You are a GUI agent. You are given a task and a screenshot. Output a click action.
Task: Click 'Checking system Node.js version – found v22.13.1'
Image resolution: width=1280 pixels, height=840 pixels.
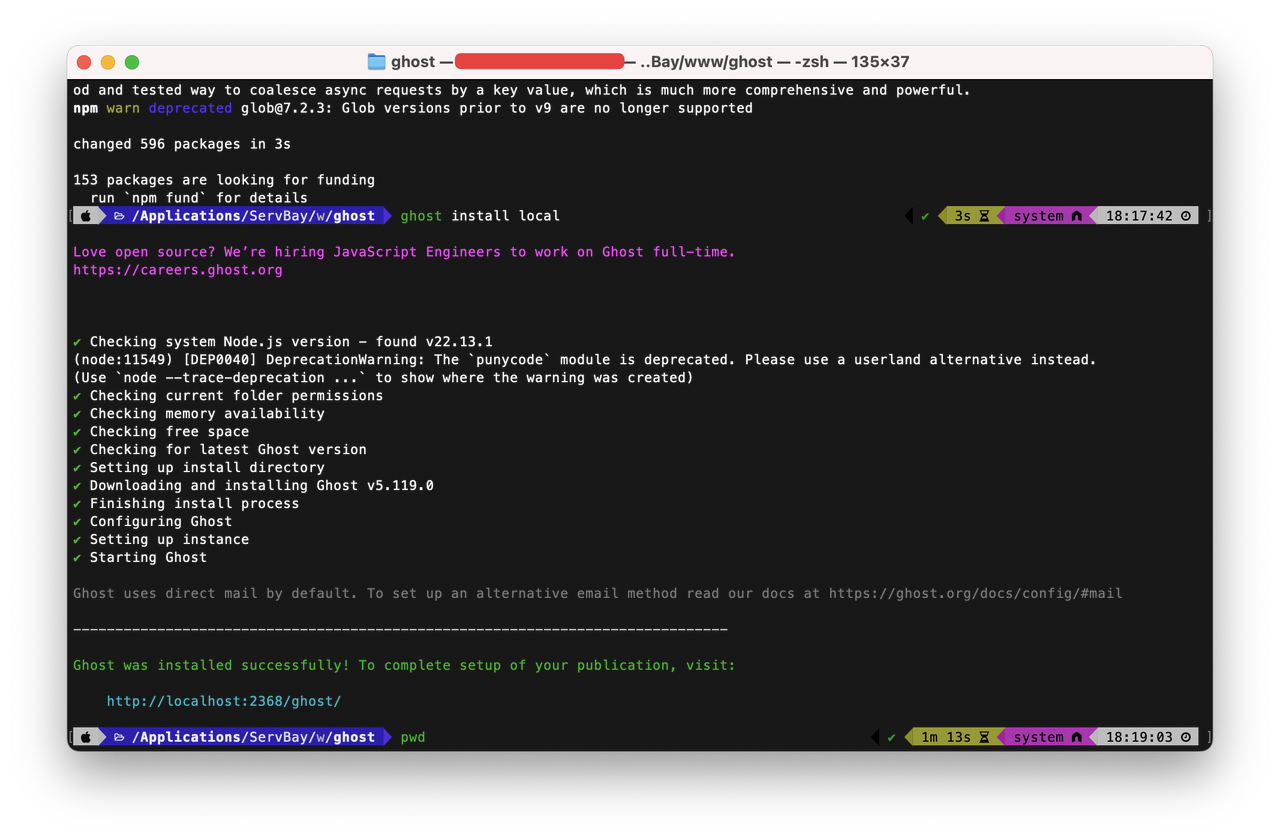(291, 342)
